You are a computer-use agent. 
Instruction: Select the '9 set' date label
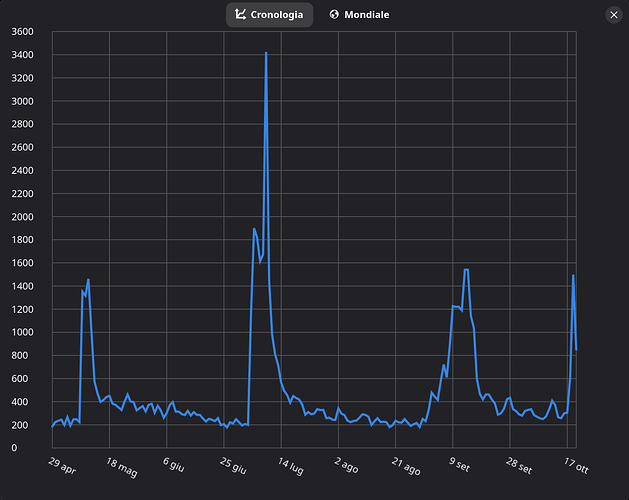(460, 466)
